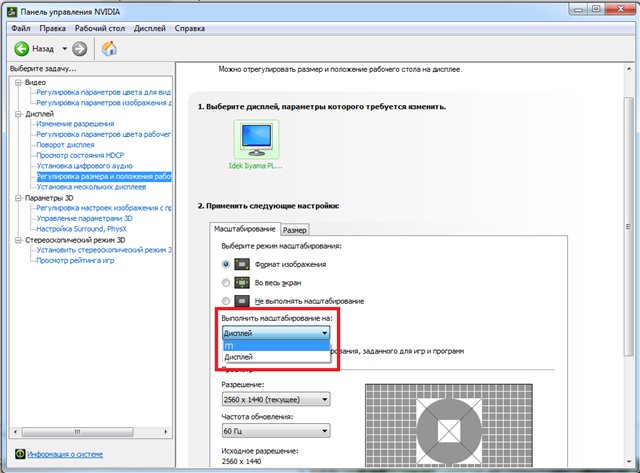Click the system information icon
The image size is (640, 473).
tap(20, 454)
